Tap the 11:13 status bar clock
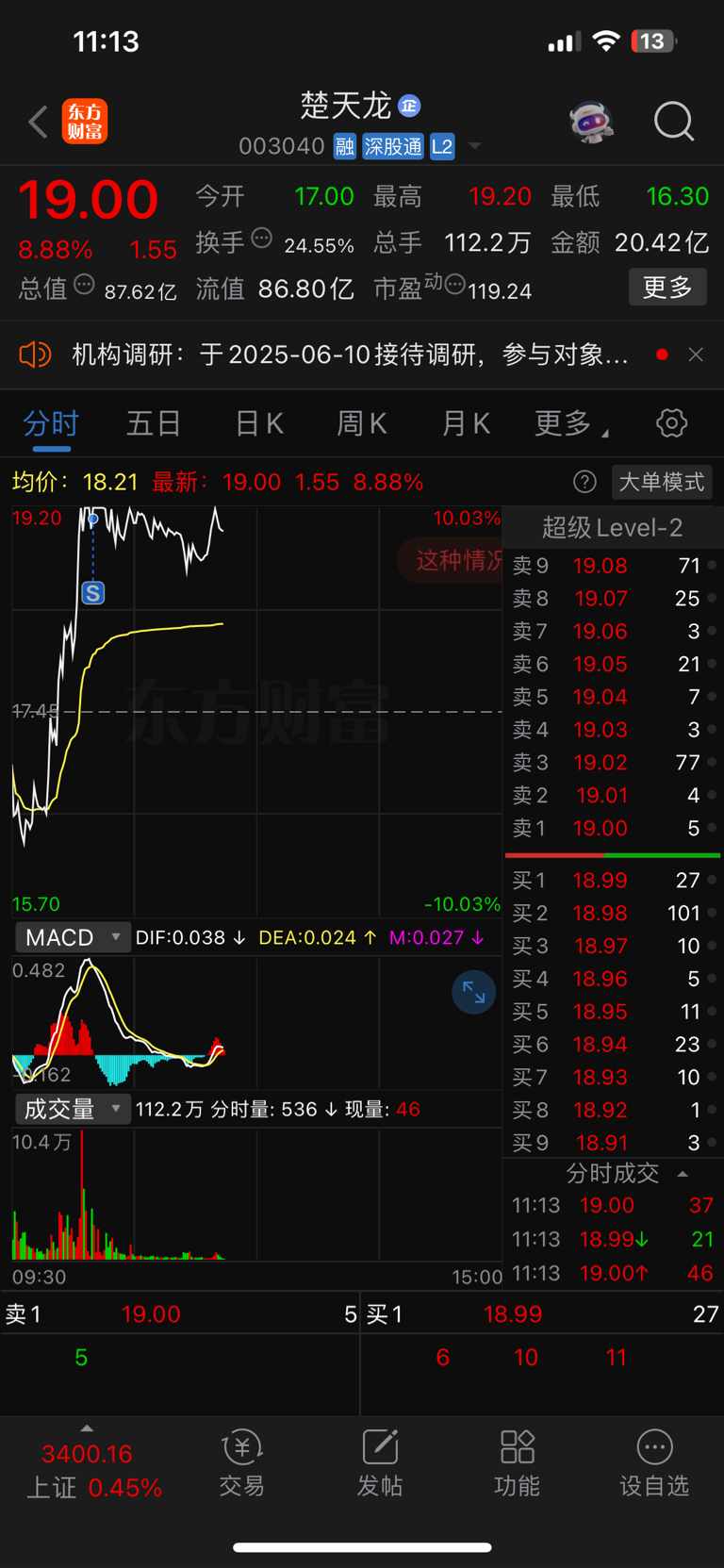Image resolution: width=724 pixels, height=1568 pixels. point(106,41)
